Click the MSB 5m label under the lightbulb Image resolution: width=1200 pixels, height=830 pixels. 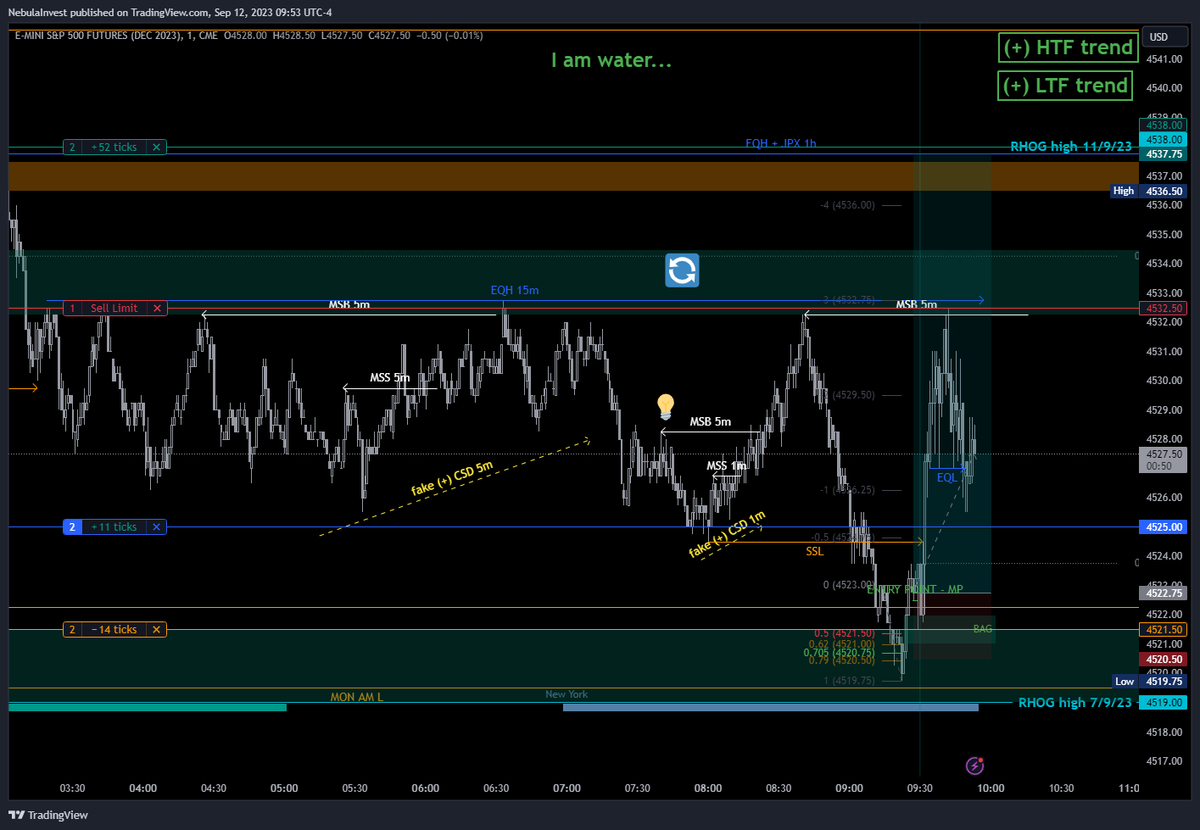(x=710, y=421)
